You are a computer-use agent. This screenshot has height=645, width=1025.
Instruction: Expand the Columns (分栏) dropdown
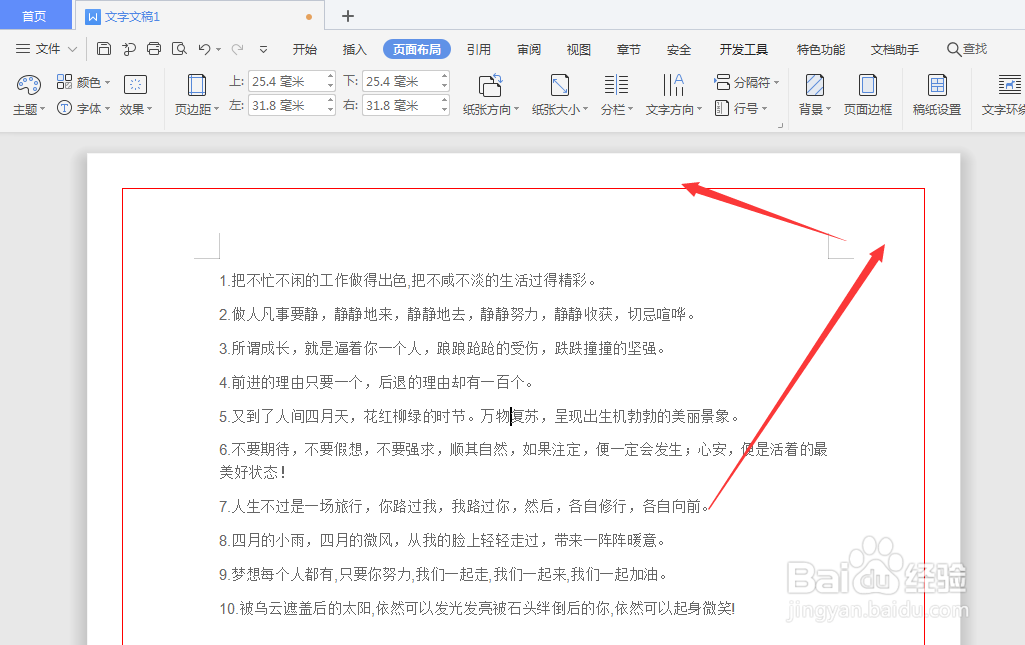(631, 109)
